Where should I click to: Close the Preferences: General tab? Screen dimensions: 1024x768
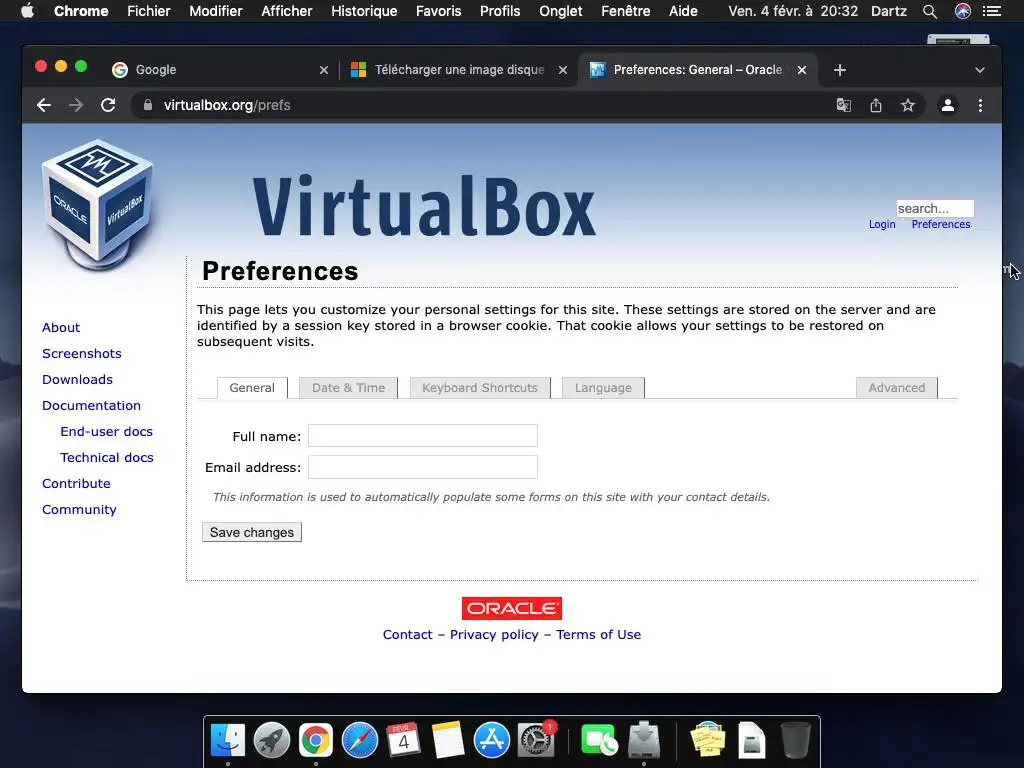coord(802,70)
